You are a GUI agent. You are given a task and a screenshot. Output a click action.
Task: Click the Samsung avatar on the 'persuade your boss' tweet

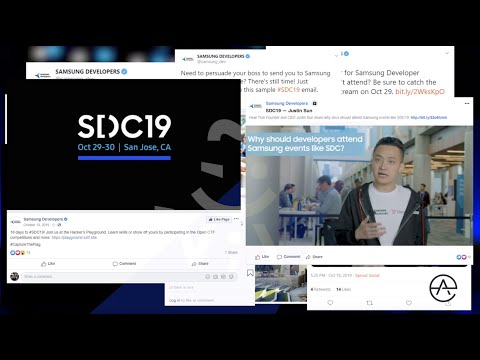pos(188,59)
